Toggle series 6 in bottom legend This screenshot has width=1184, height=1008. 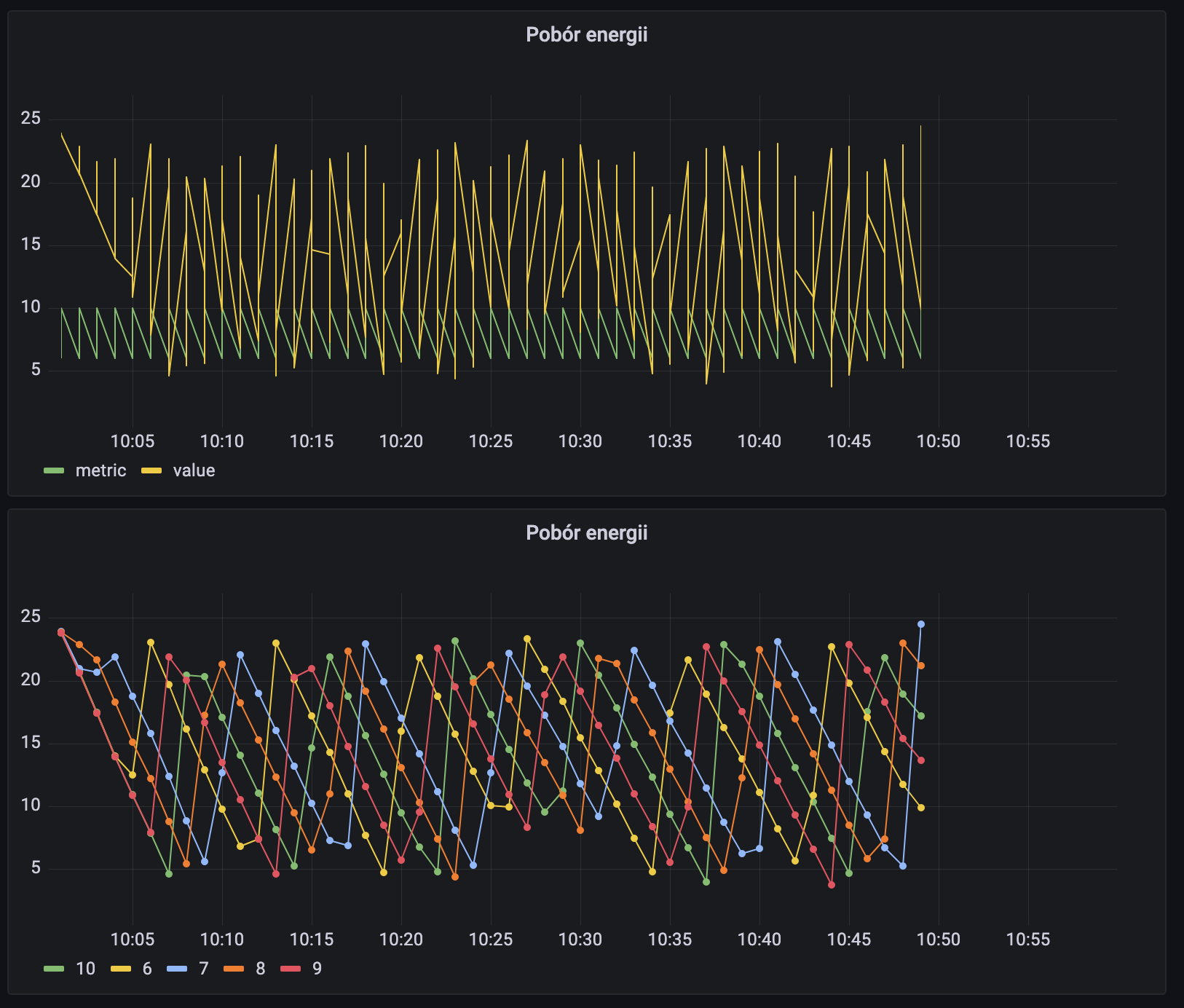tap(147, 969)
